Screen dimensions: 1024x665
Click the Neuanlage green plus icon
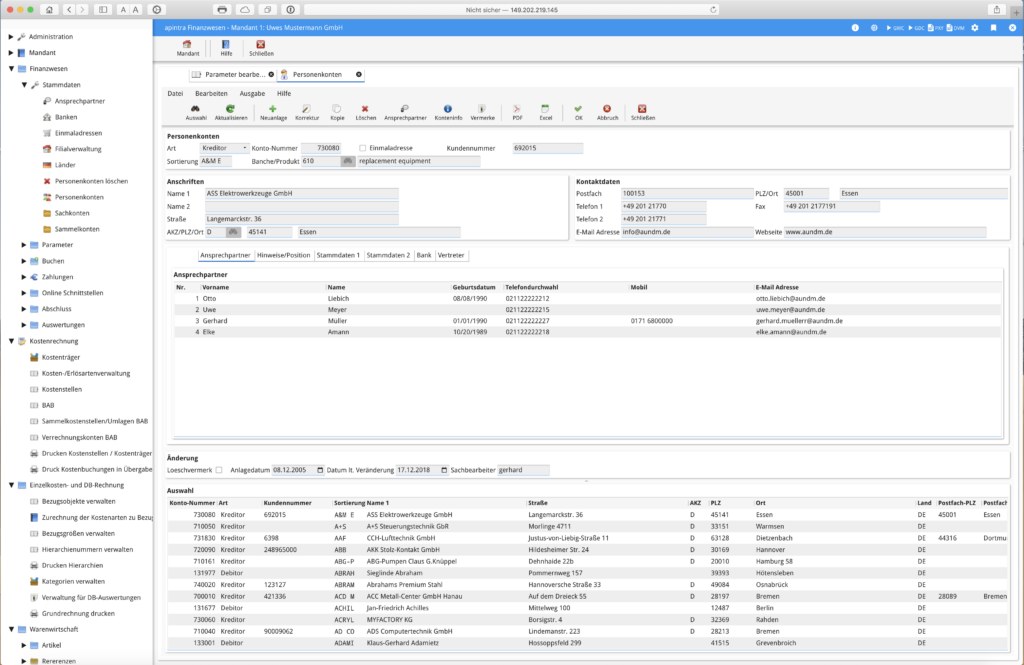[273, 109]
